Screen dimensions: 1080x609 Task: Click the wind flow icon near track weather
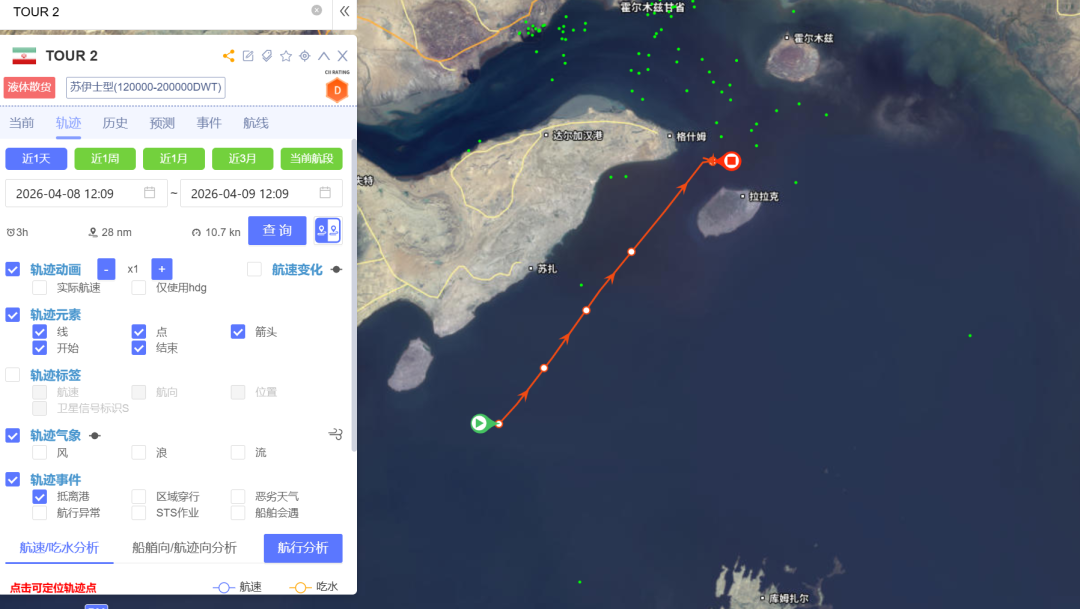click(335, 434)
